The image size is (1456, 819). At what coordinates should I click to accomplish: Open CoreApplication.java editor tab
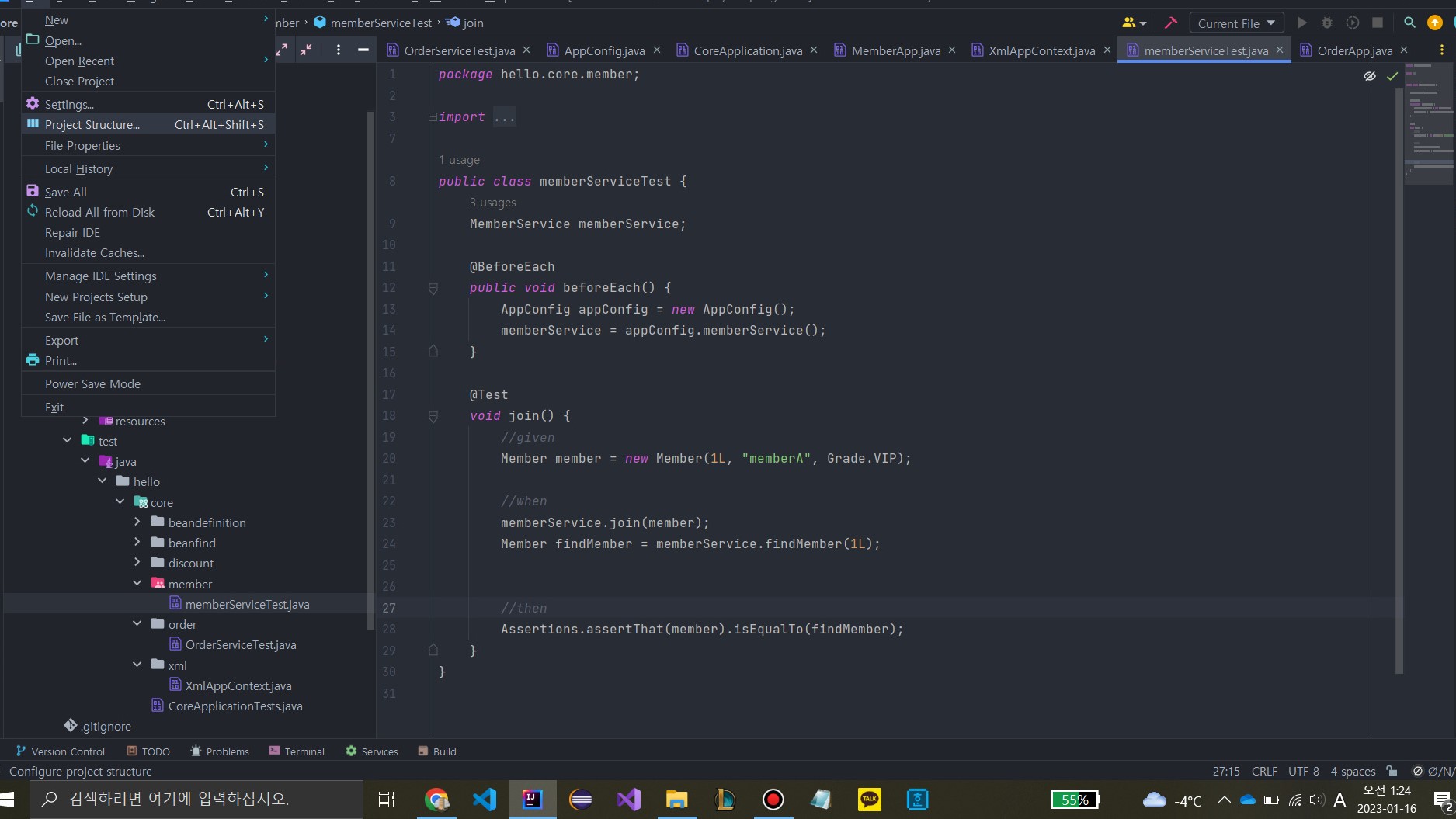tap(748, 50)
